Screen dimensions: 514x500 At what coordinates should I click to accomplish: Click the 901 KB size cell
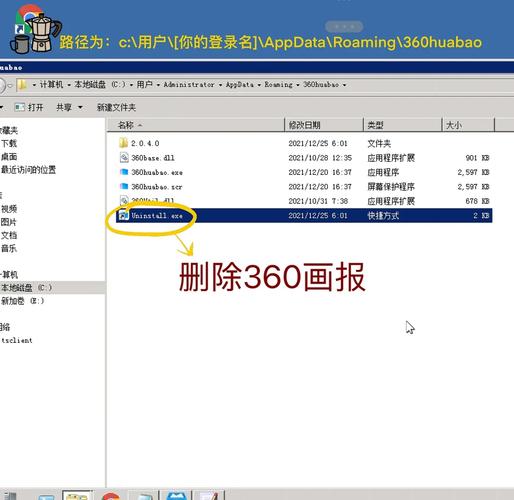(477, 158)
